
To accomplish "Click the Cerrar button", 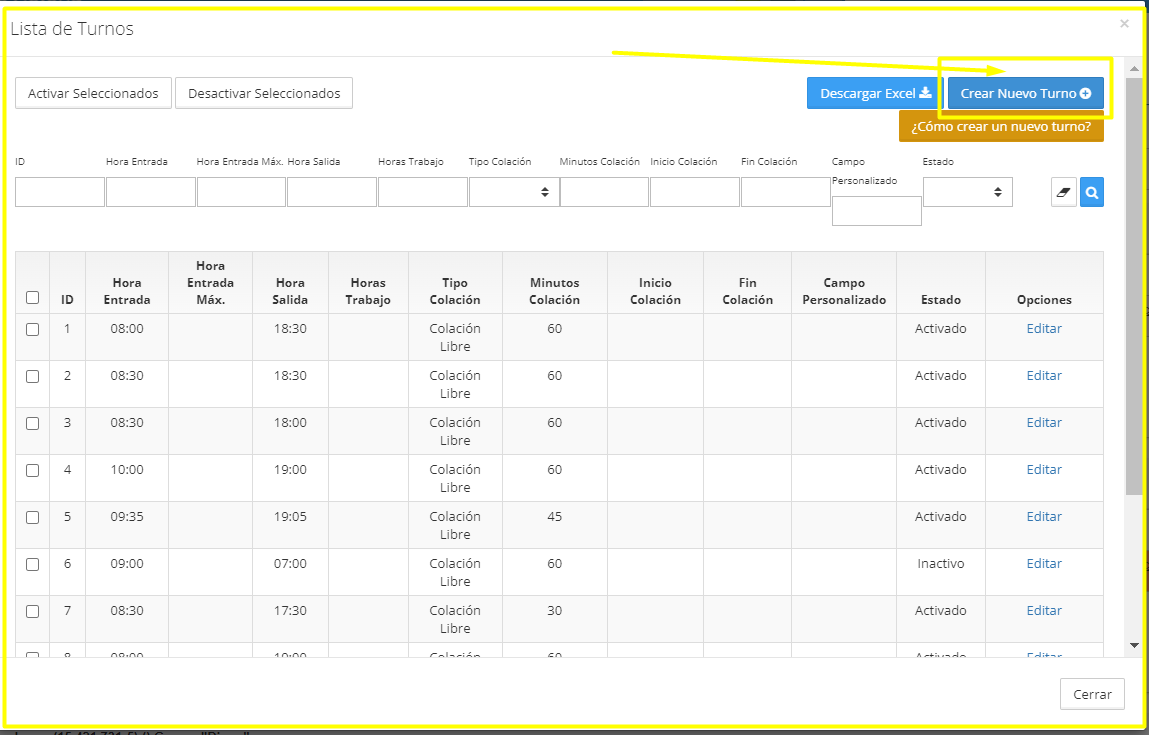I will 1092,694.
